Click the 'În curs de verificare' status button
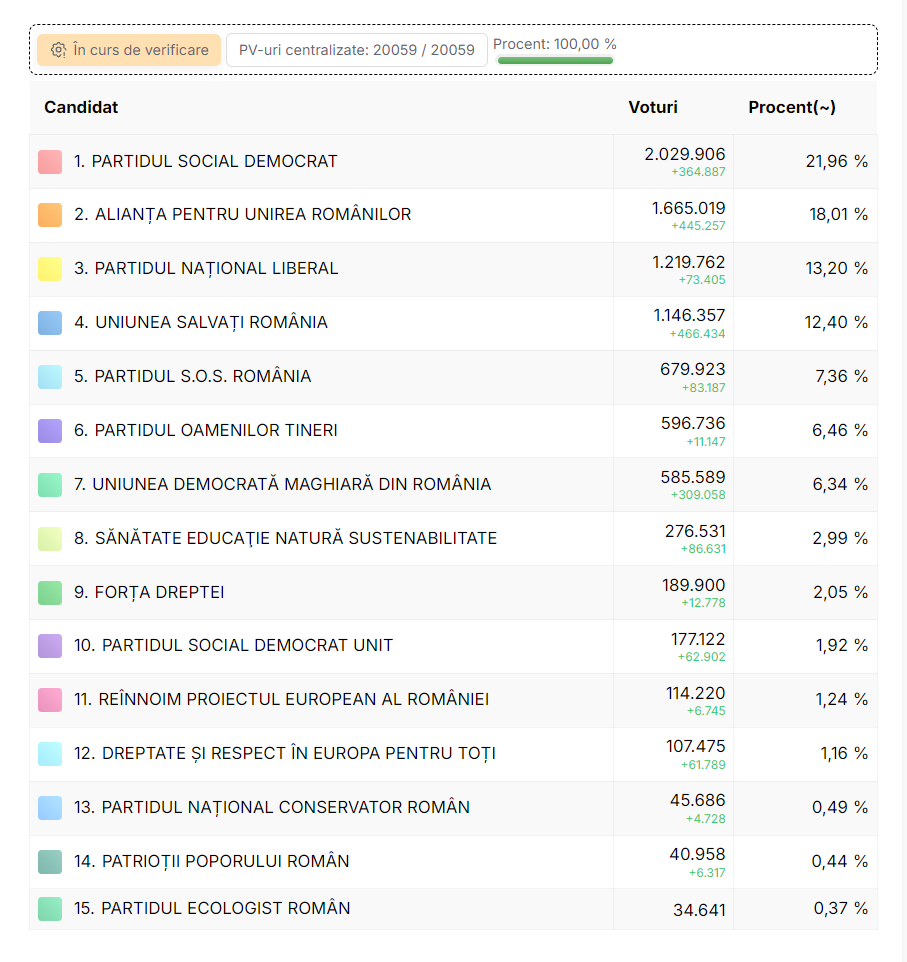The width and height of the screenshot is (907, 962). [129, 50]
